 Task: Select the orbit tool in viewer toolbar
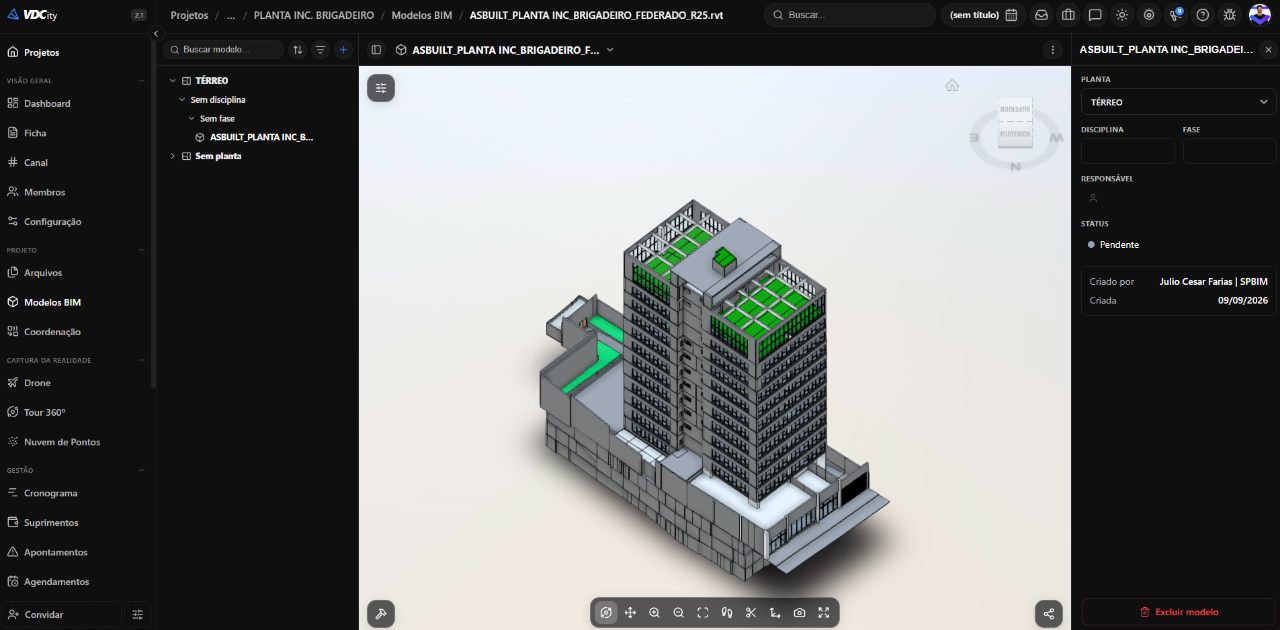pyautogui.click(x=606, y=613)
